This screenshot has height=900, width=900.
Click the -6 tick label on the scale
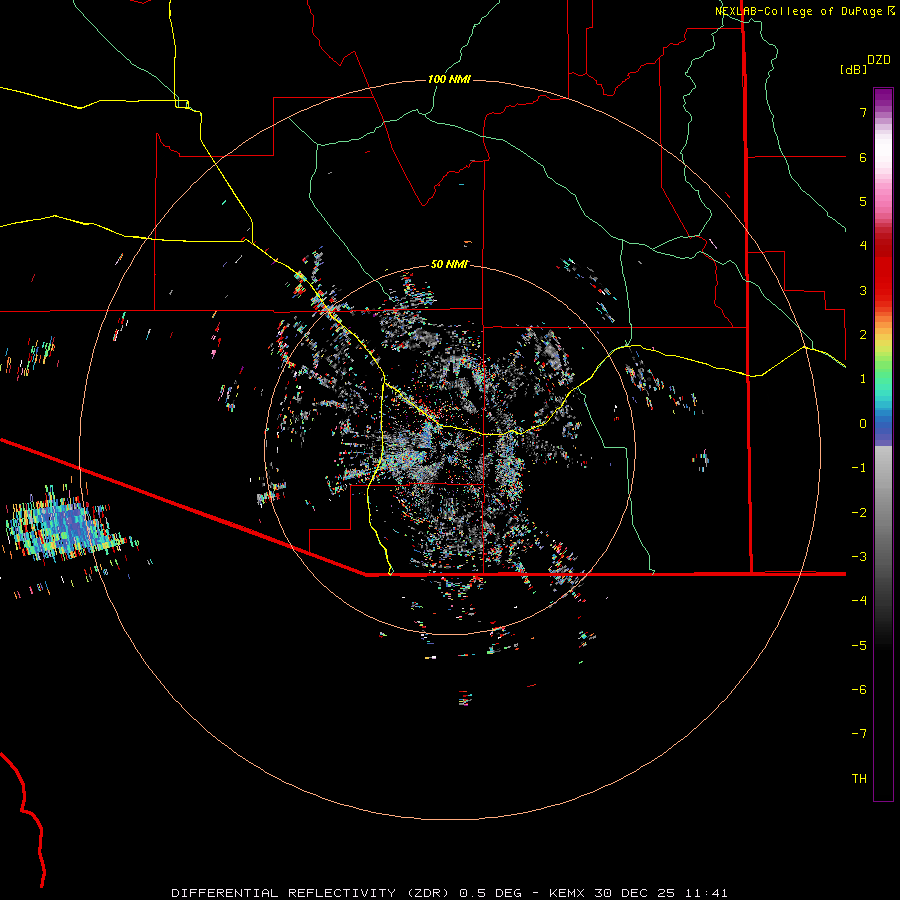[859, 690]
